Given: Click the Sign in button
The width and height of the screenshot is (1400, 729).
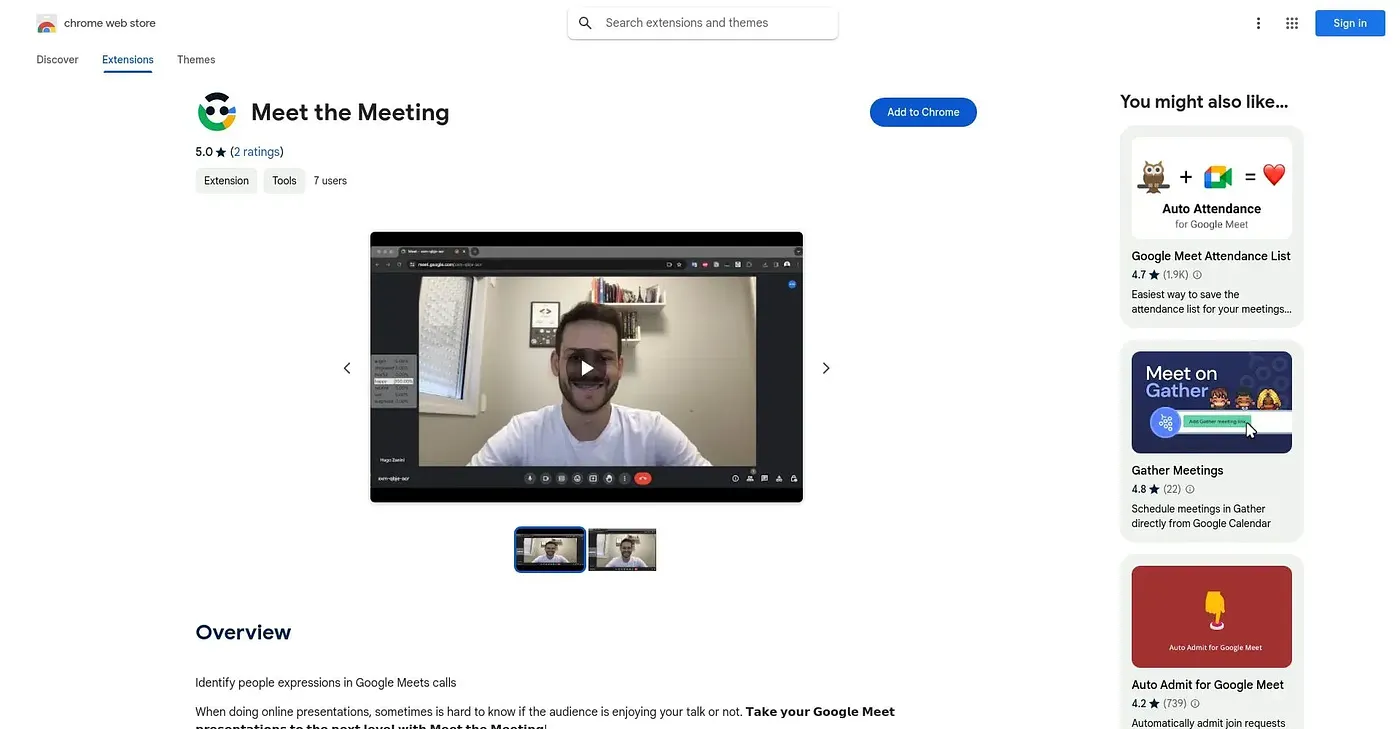Looking at the screenshot, I should click(x=1349, y=23).
